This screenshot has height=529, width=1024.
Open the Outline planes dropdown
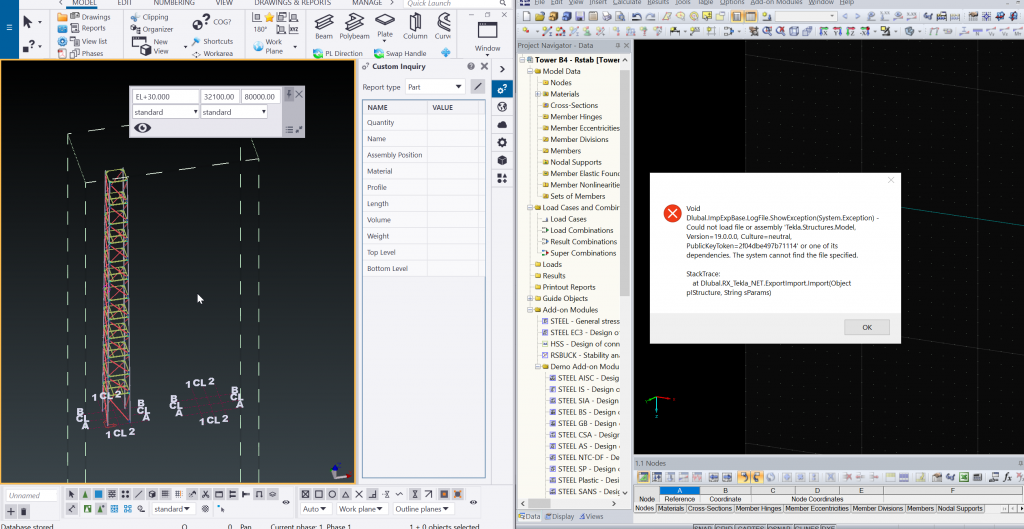423,509
